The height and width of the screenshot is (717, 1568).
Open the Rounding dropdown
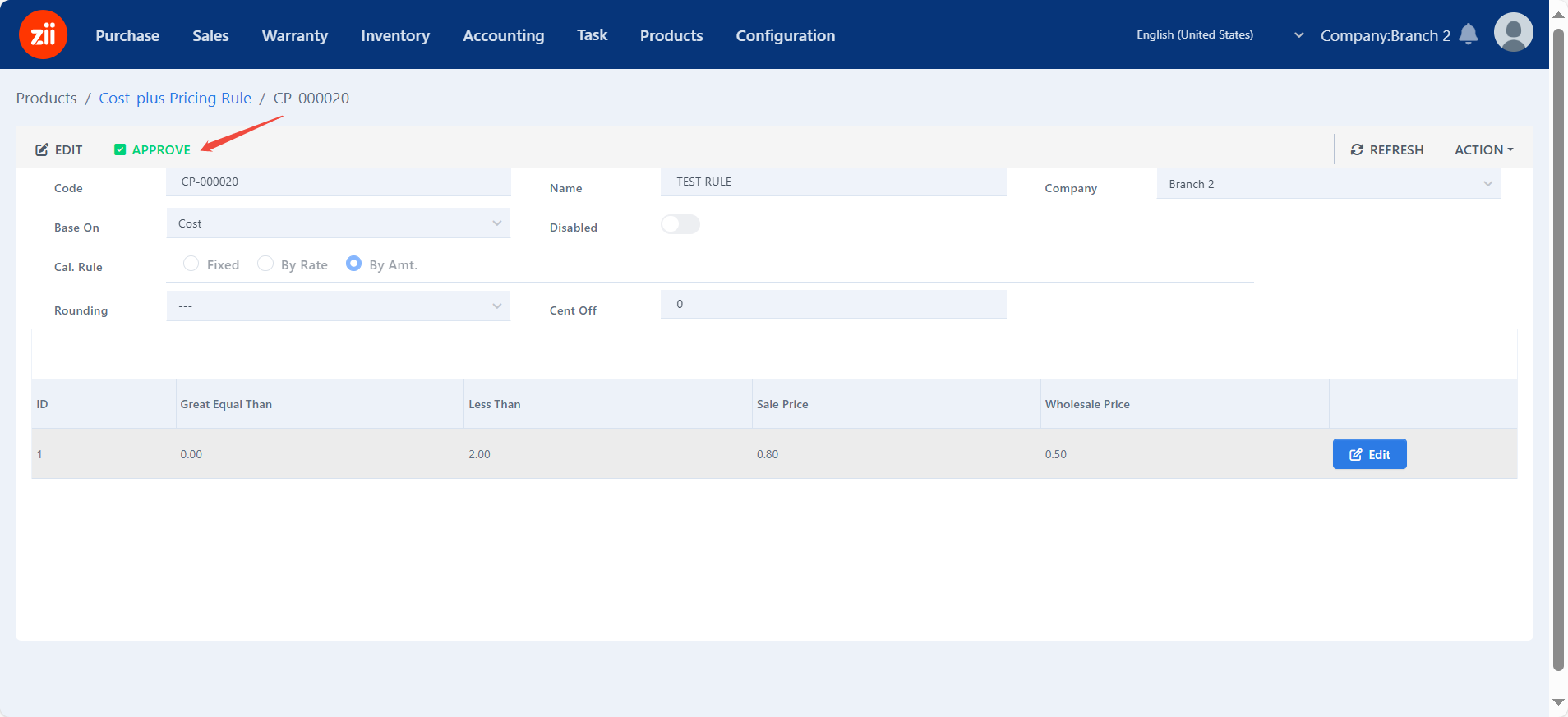[338, 306]
